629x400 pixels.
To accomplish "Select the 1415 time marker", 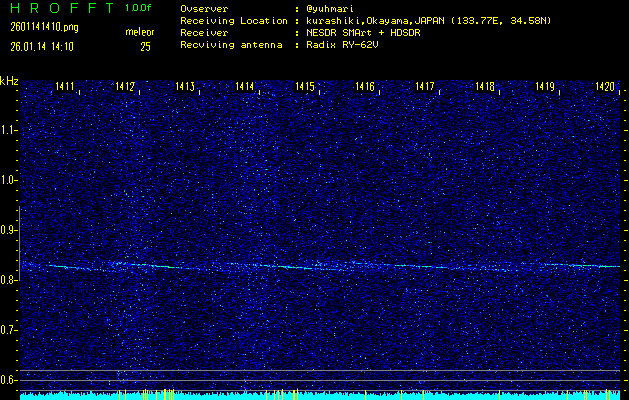I will (305, 88).
